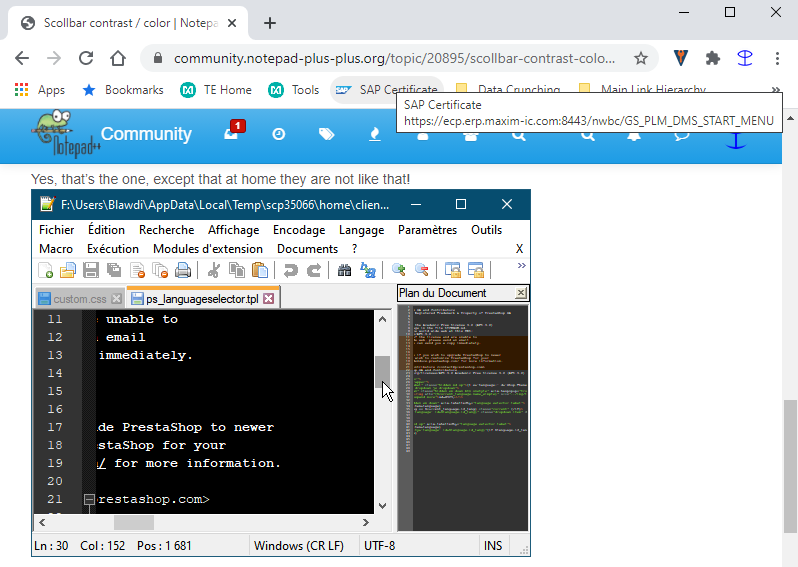798x567 pixels.
Task: Open the Tools bookmark
Action: [x=294, y=90]
